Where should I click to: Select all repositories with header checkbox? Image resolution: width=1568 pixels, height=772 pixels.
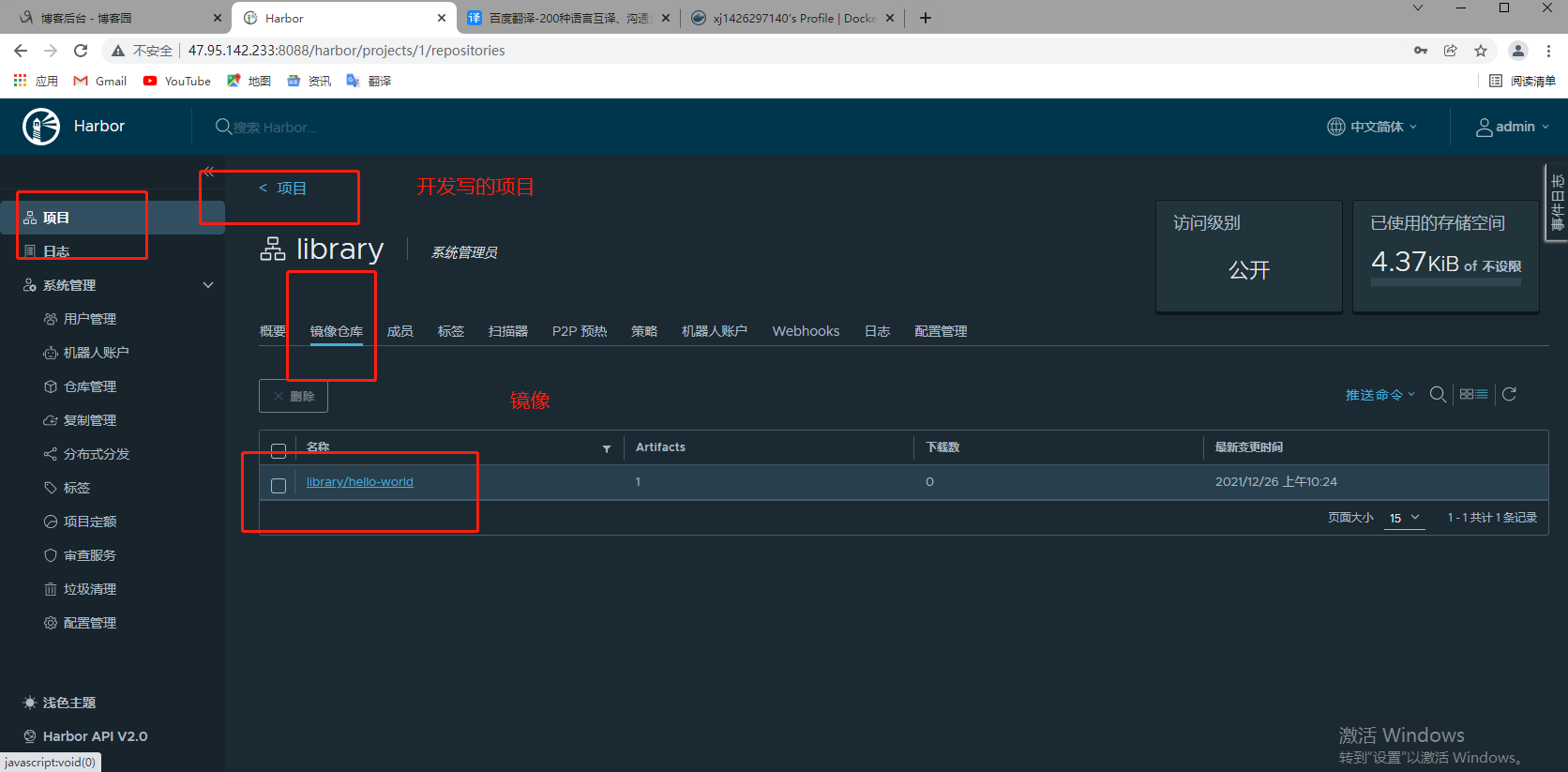(x=279, y=450)
